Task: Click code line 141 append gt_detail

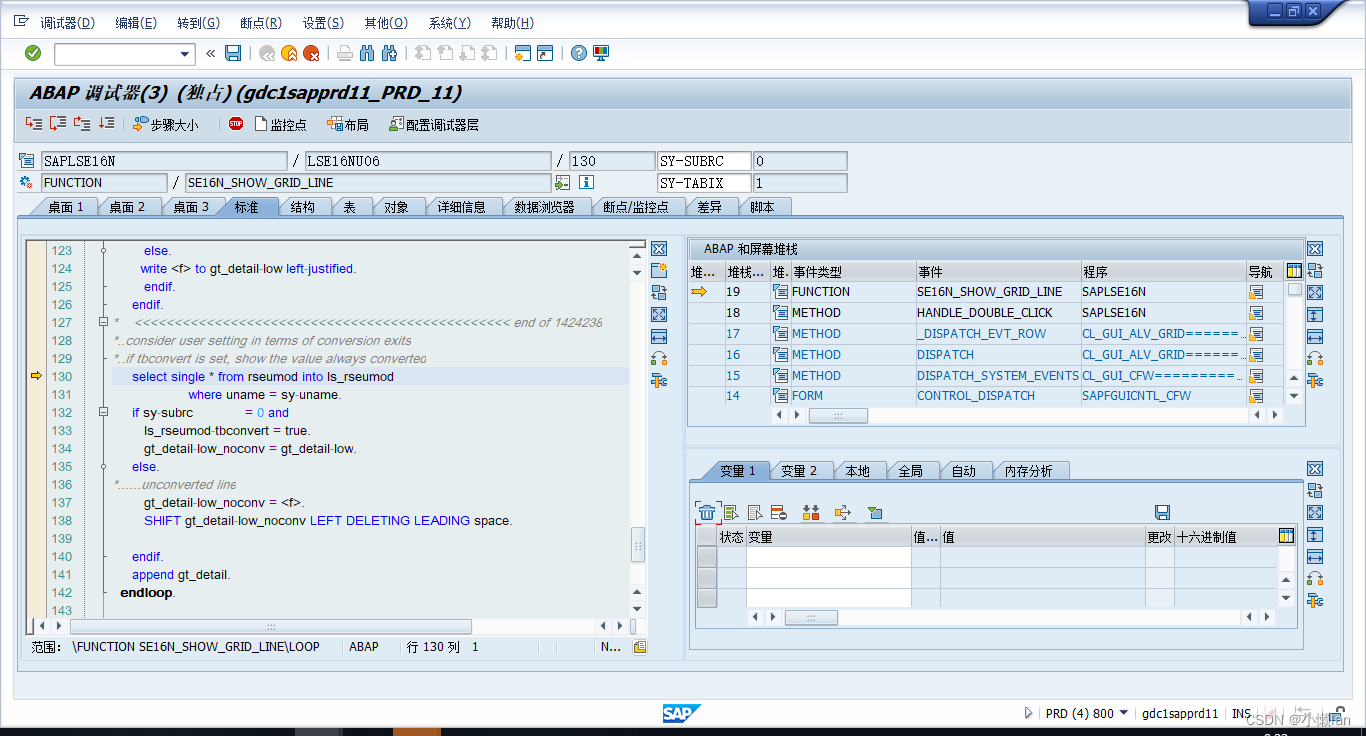Action: tap(181, 575)
